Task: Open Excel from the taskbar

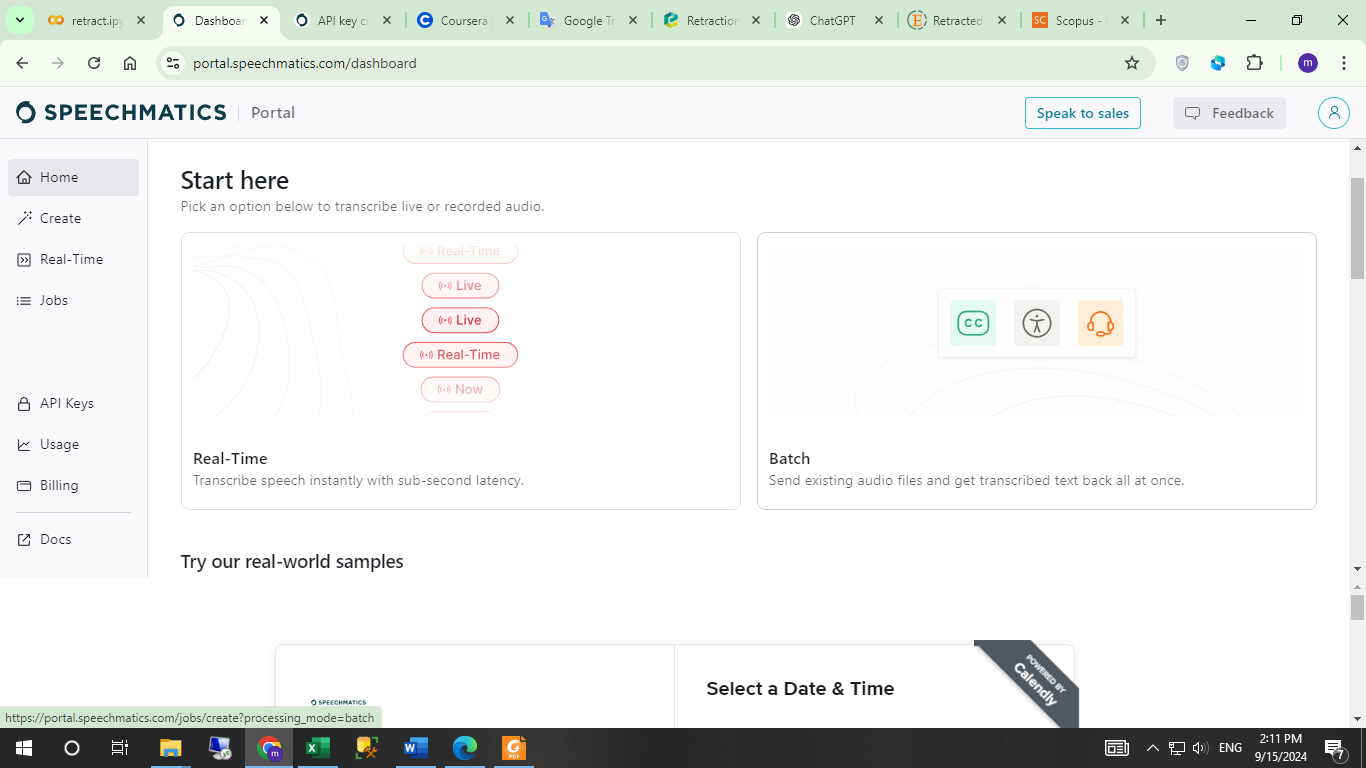Action: click(x=317, y=748)
